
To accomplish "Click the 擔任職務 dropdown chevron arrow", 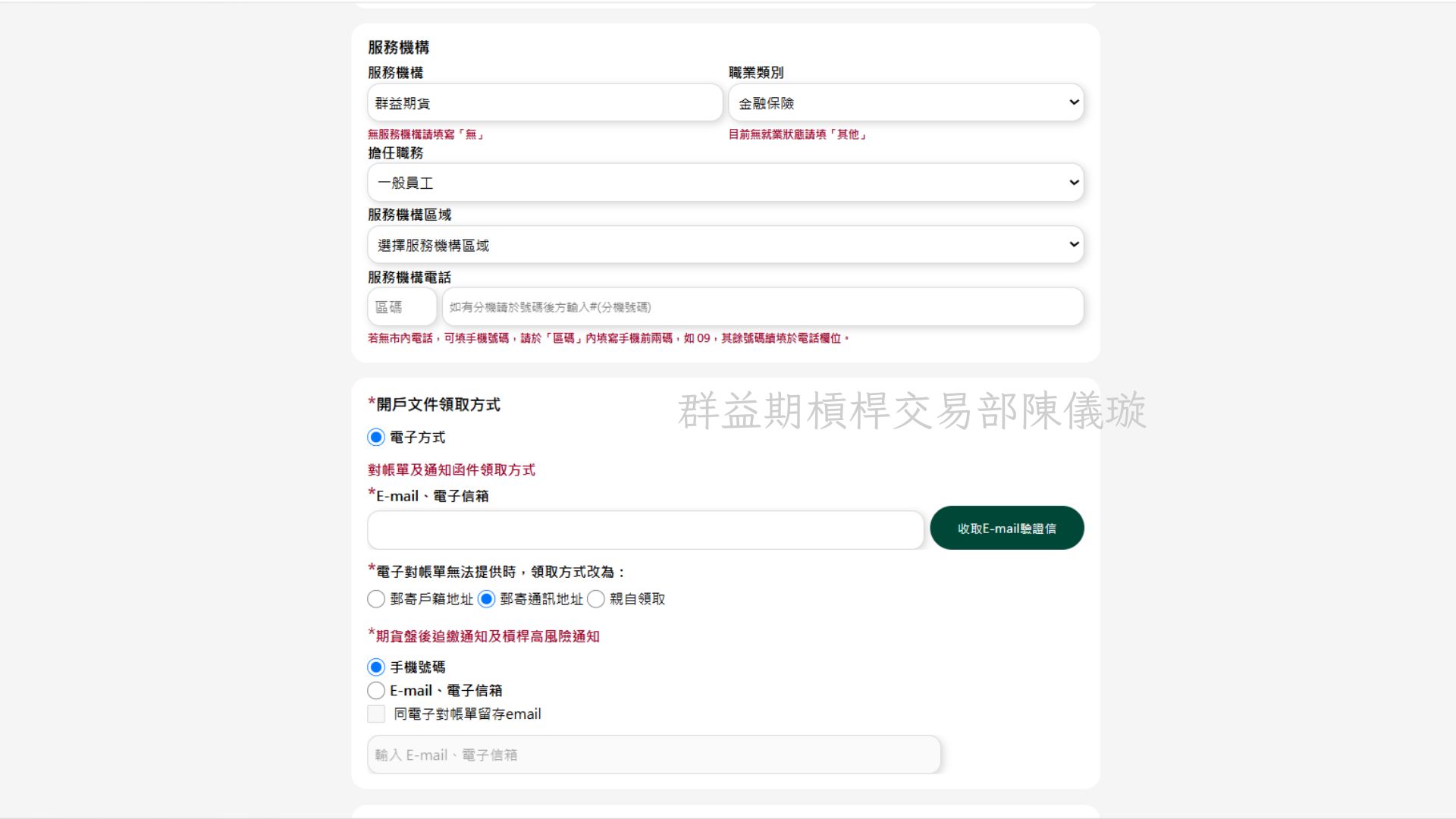I will (1074, 183).
